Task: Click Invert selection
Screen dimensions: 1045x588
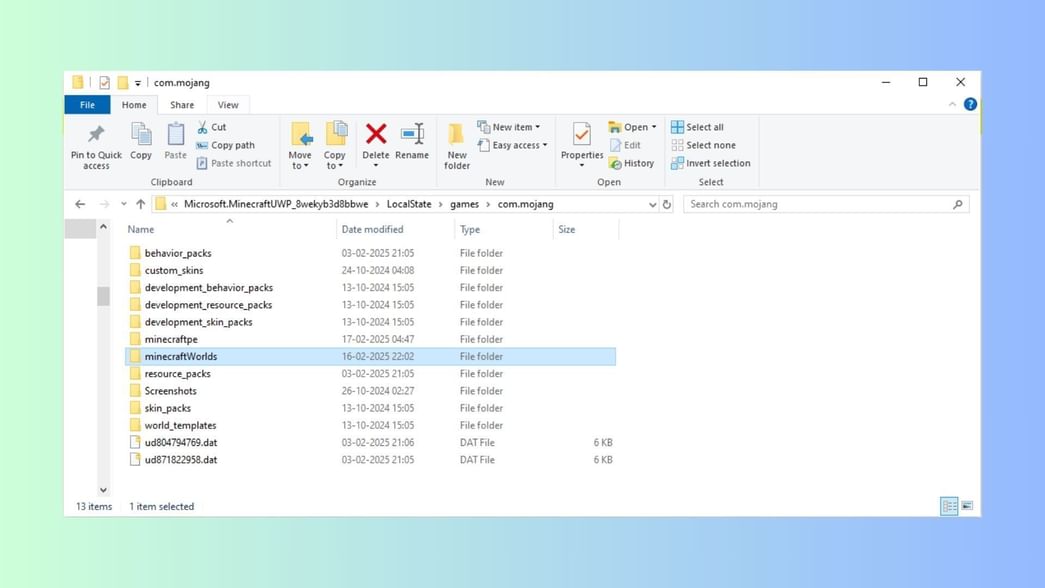Action: pyautogui.click(x=711, y=163)
